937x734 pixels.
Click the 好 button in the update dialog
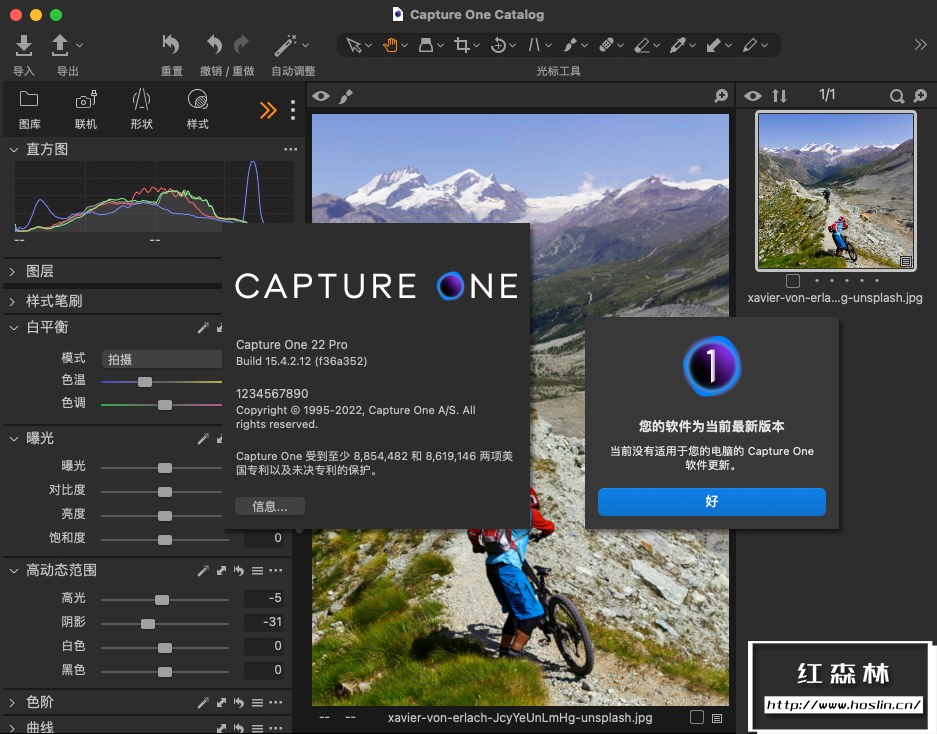tap(711, 502)
